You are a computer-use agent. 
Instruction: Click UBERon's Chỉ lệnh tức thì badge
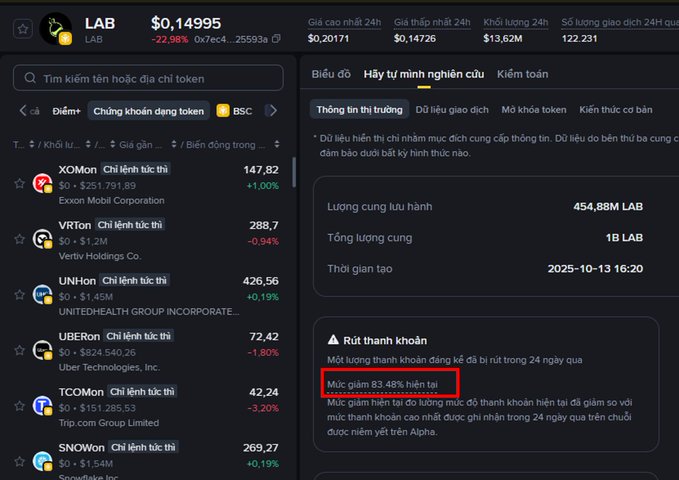[x=139, y=336]
